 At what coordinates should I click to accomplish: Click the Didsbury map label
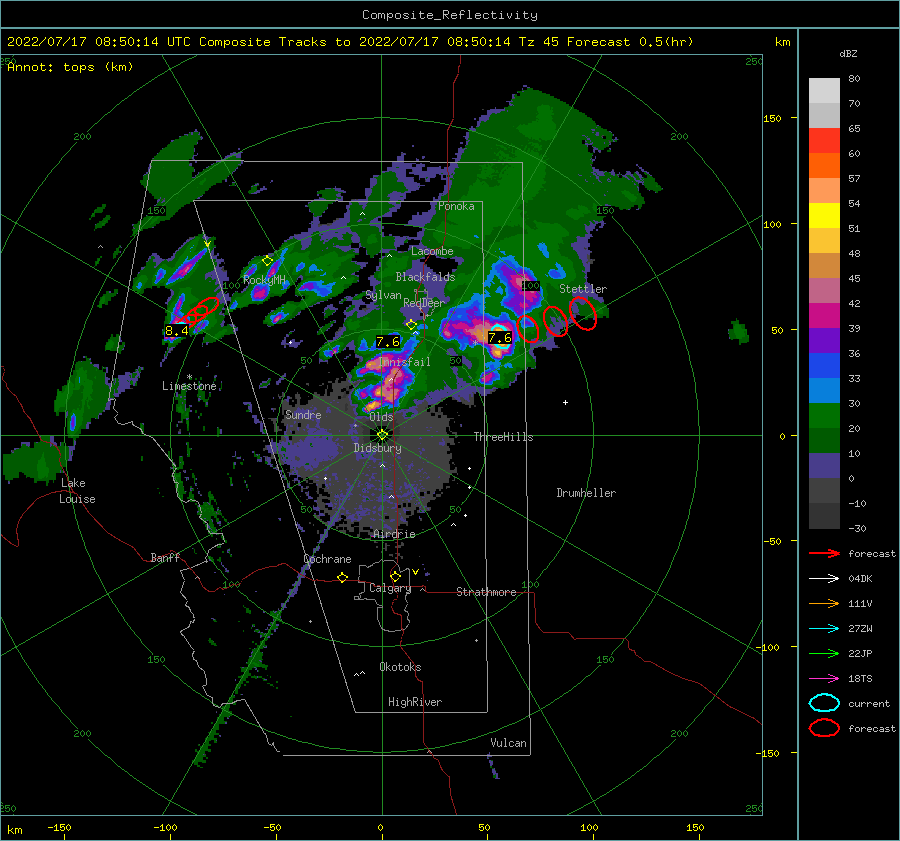[x=378, y=448]
